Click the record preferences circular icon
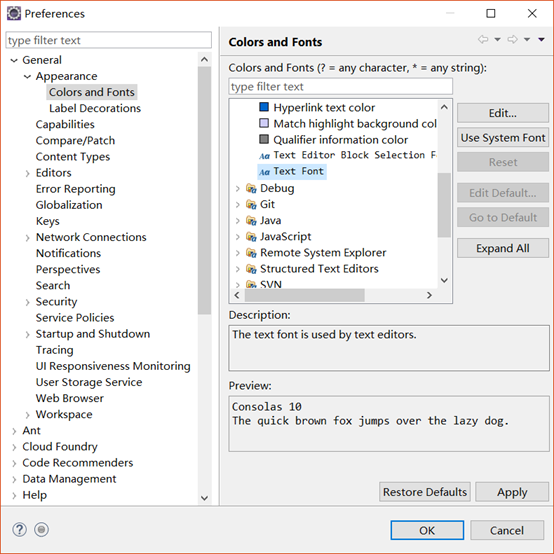Viewport: 554px width, 554px height. (x=41, y=529)
